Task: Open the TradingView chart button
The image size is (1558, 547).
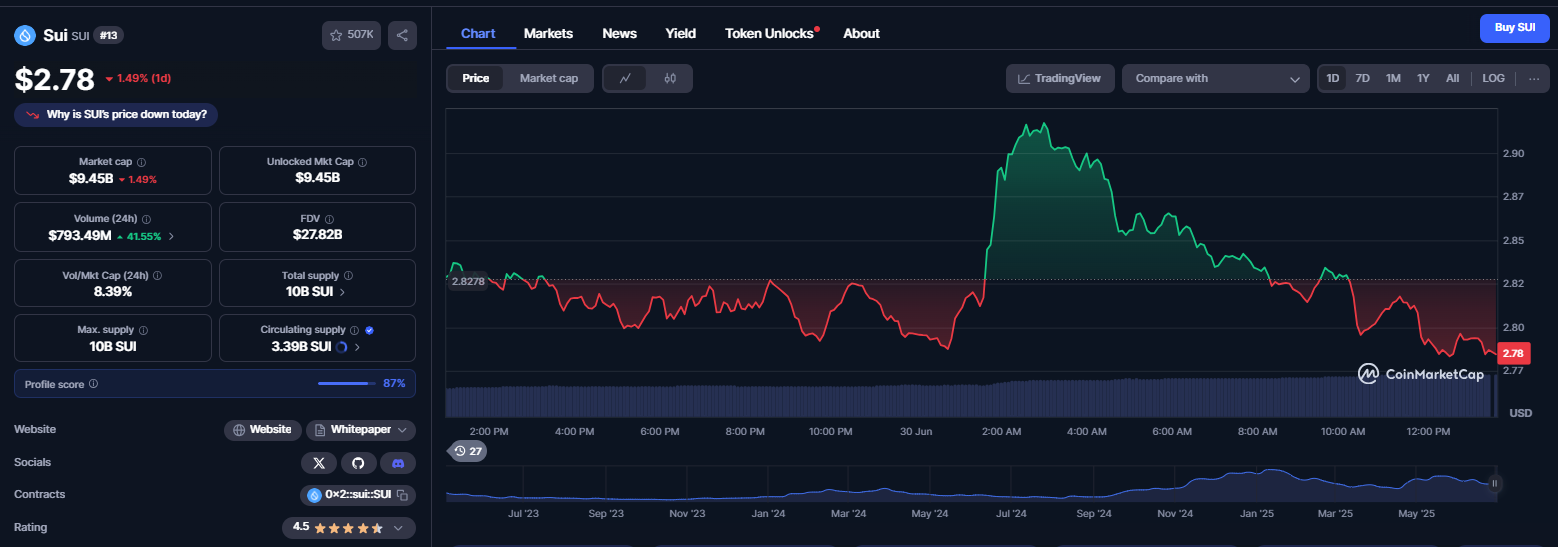Action: click(x=1060, y=78)
